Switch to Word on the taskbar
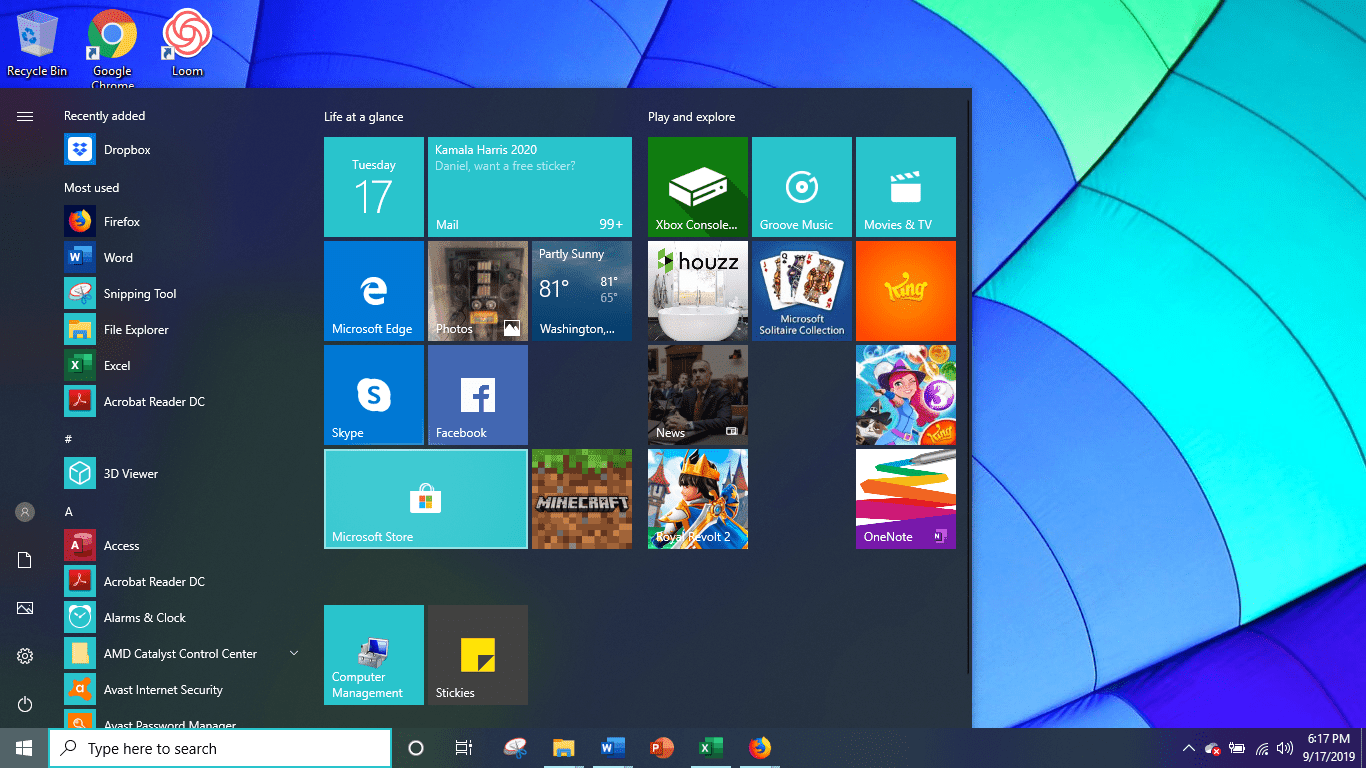This screenshot has height=768, width=1366. pos(613,748)
